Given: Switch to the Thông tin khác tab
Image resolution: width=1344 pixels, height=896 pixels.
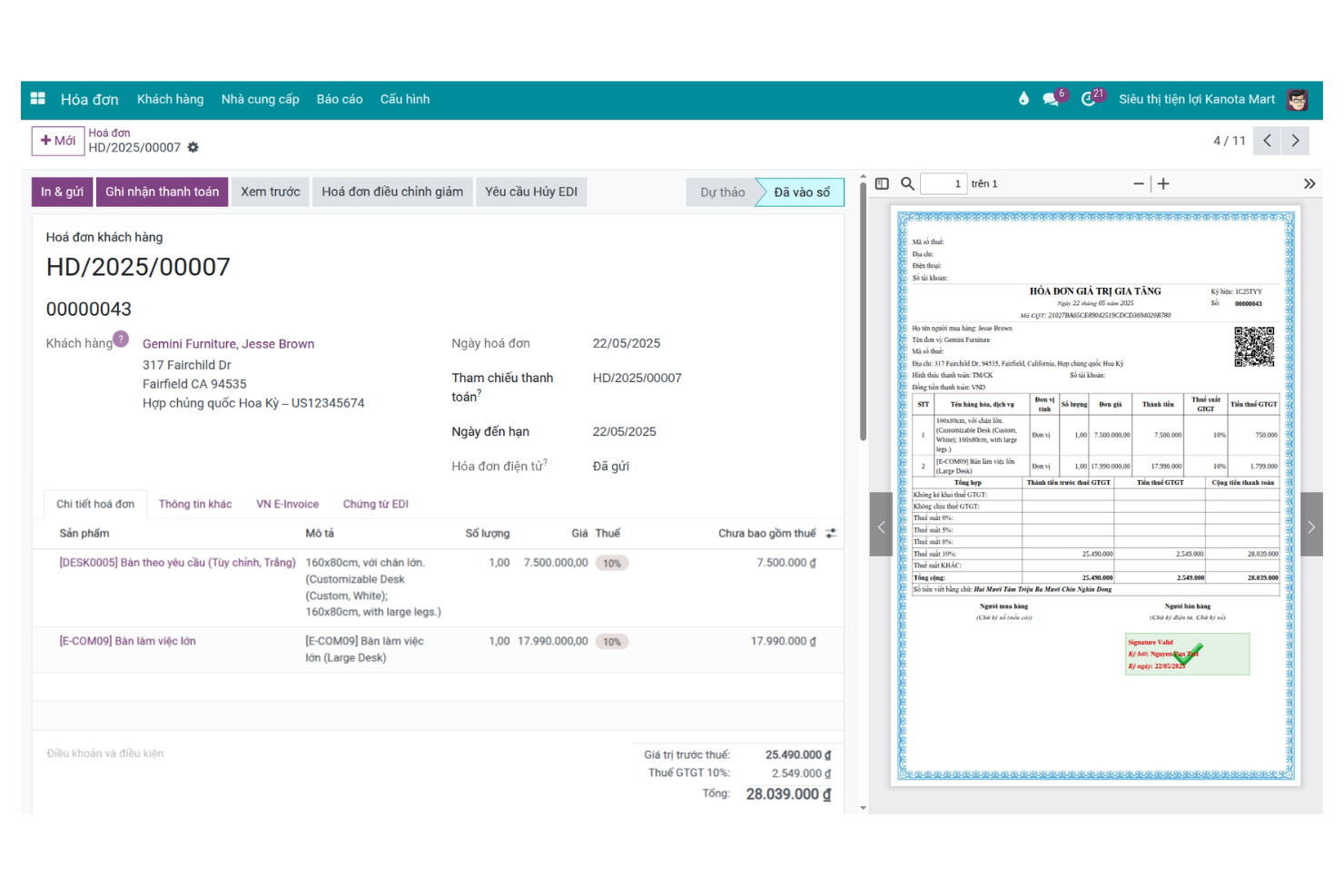Looking at the screenshot, I should click(195, 504).
